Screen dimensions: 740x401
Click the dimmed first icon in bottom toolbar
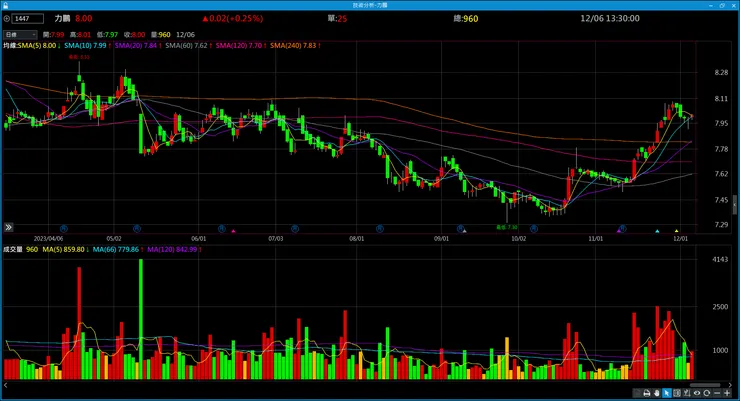tap(637, 393)
